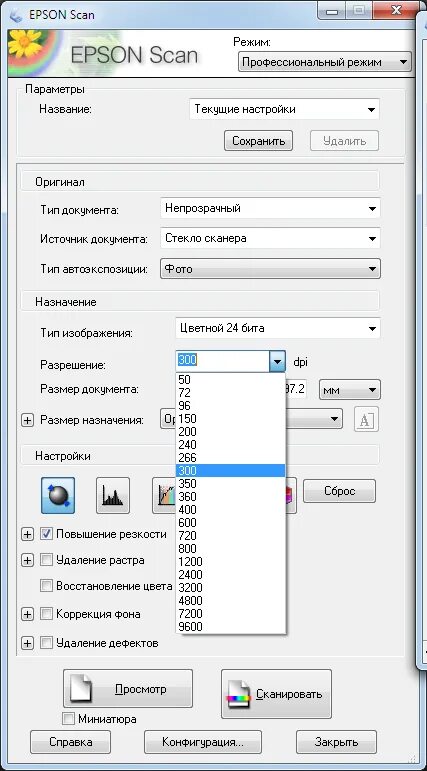Viewport: 427px width, 771px height.
Task: Click the Конфигурация... button
Action: (x=203, y=741)
